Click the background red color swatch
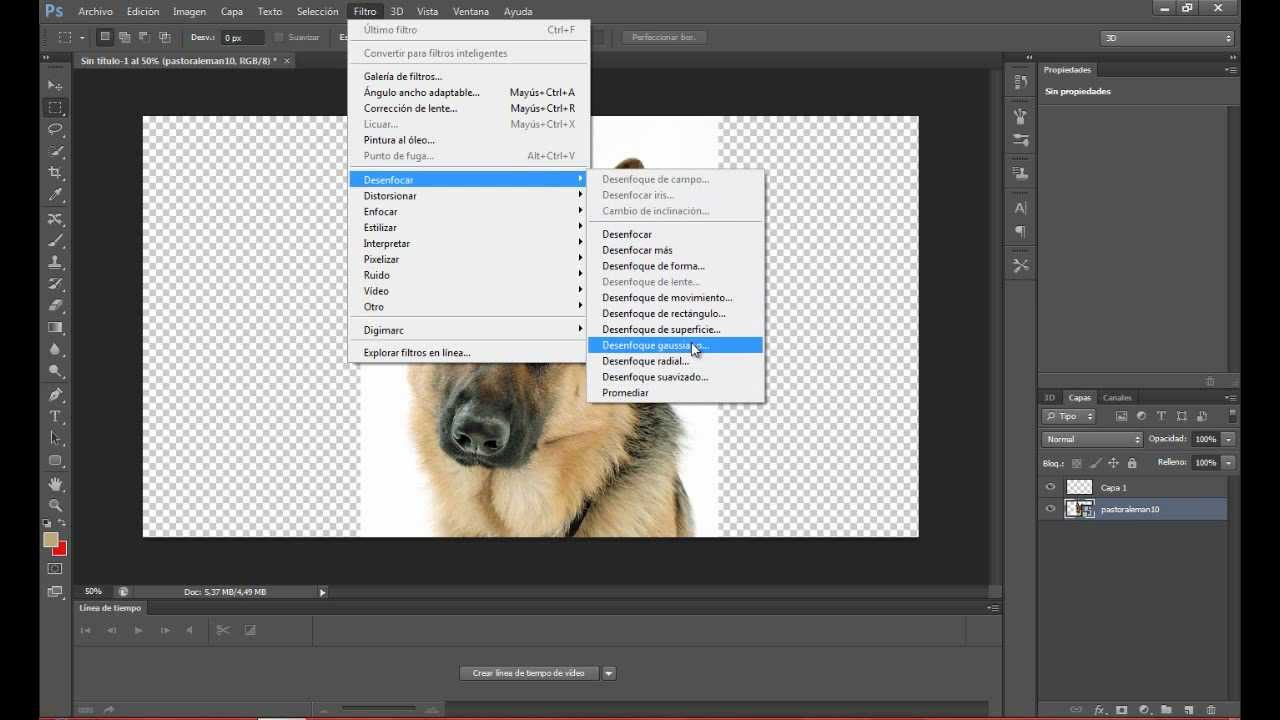Viewport: 1280px width, 720px height. (x=61, y=548)
